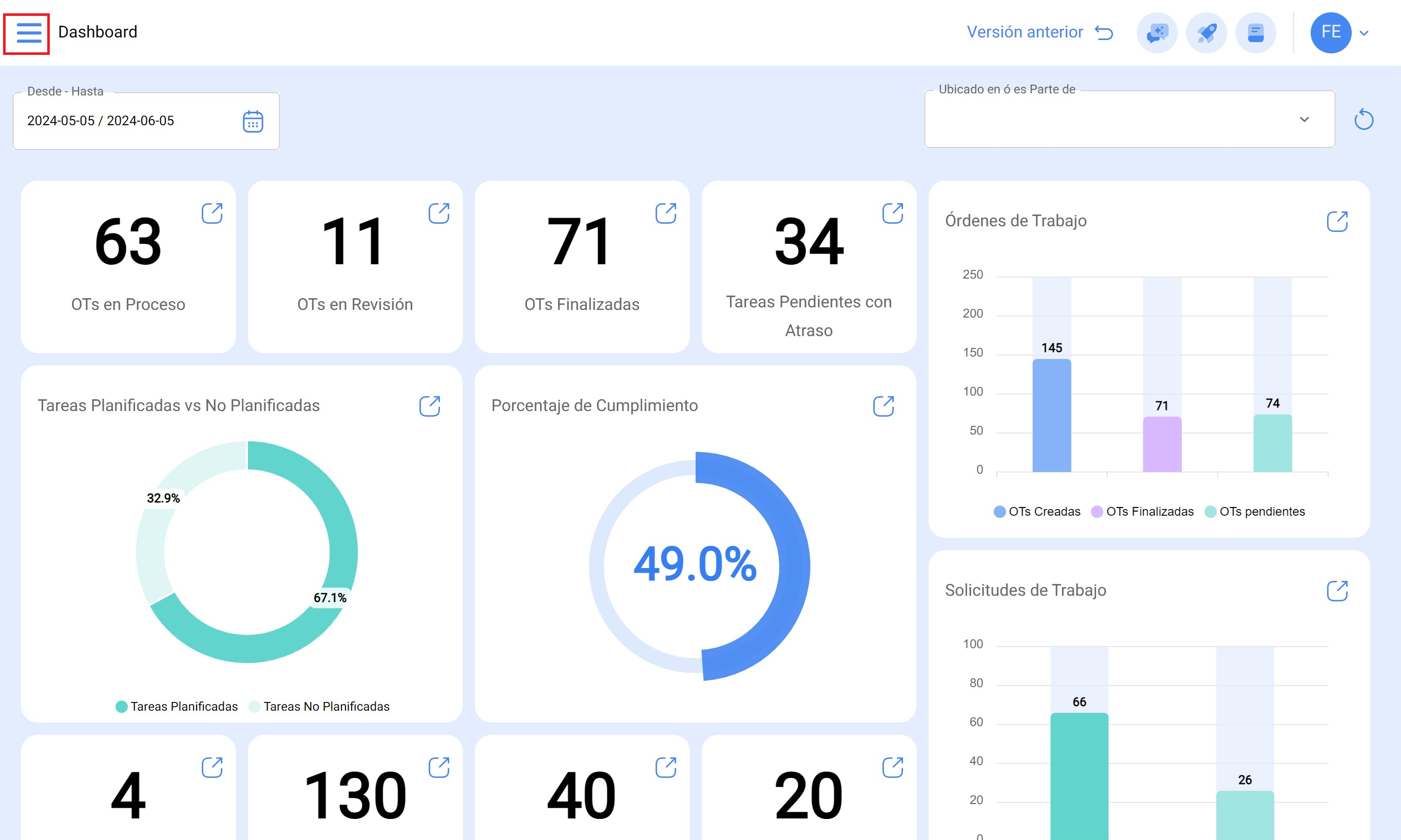This screenshot has width=1401, height=840.
Task: Click the AI chat assistant icon
Action: [x=1156, y=33]
